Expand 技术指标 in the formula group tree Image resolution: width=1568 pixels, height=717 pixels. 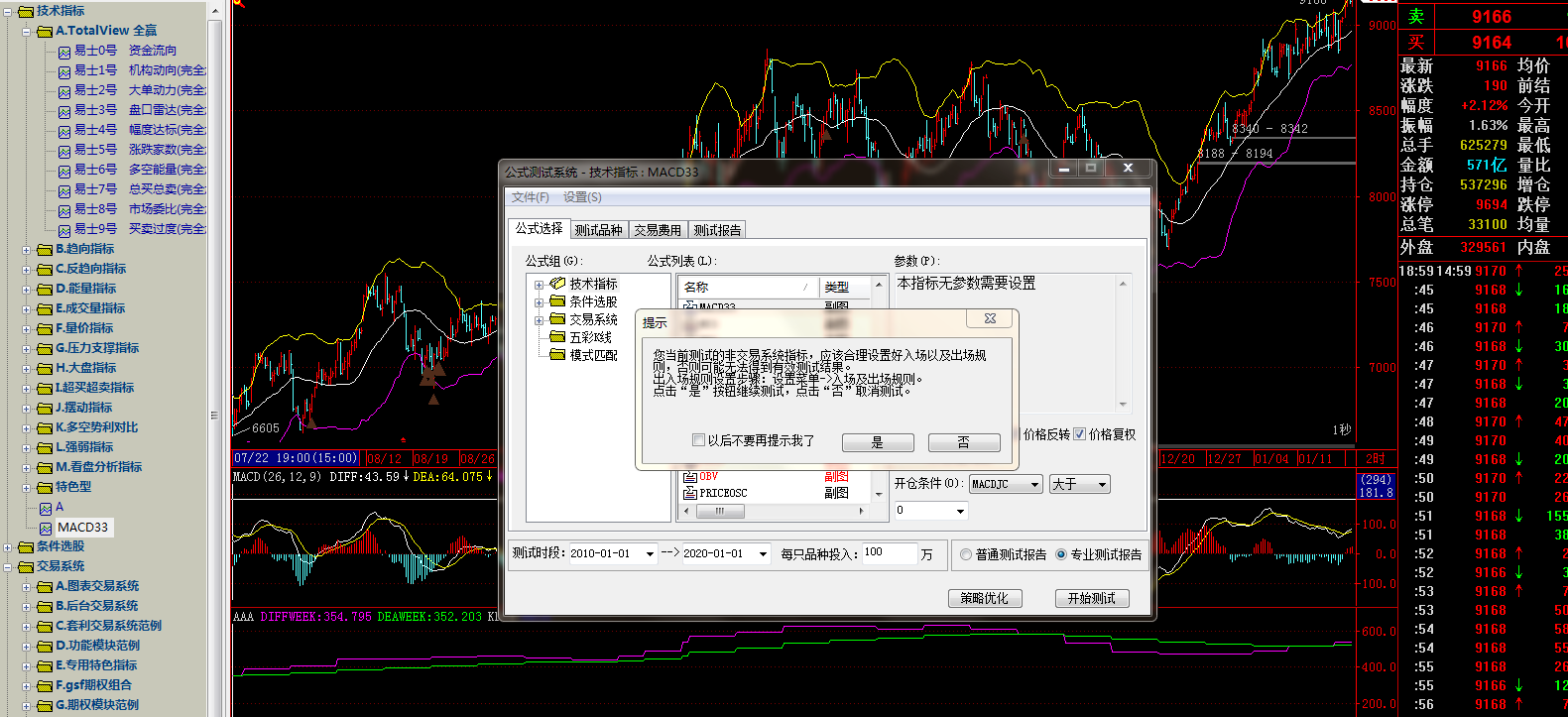coord(539,285)
